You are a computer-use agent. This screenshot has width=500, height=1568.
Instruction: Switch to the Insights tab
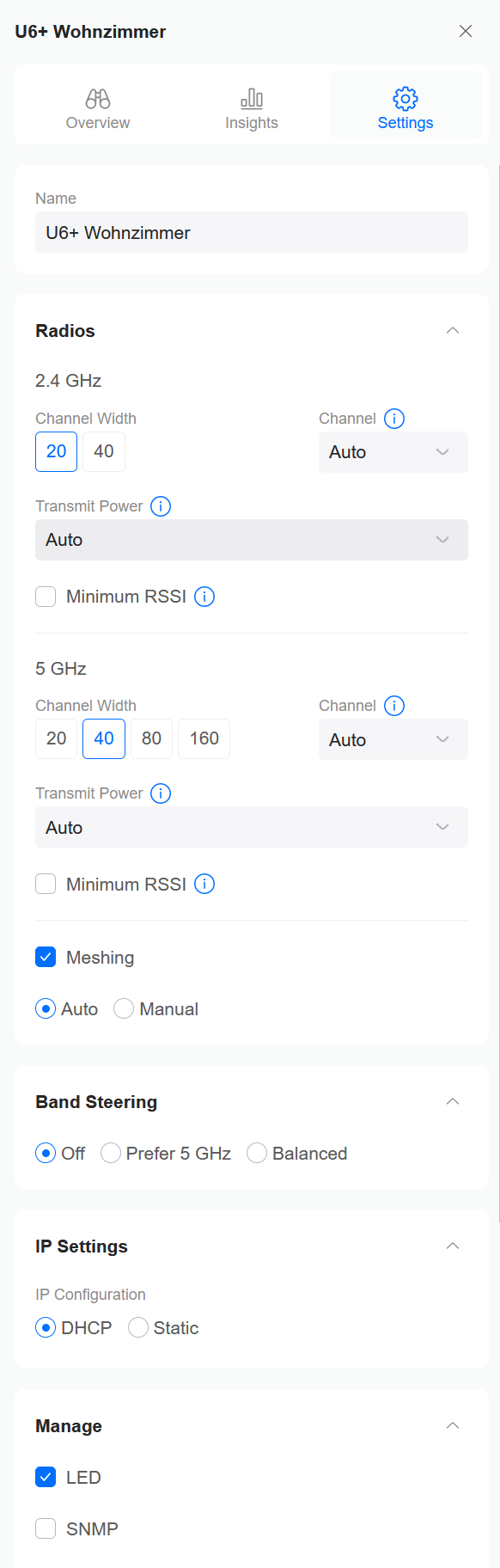tap(252, 109)
